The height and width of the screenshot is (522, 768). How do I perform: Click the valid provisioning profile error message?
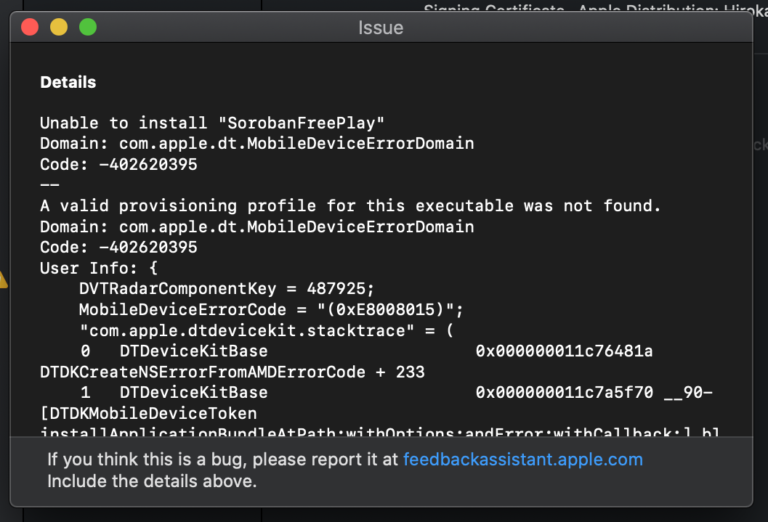click(350, 206)
